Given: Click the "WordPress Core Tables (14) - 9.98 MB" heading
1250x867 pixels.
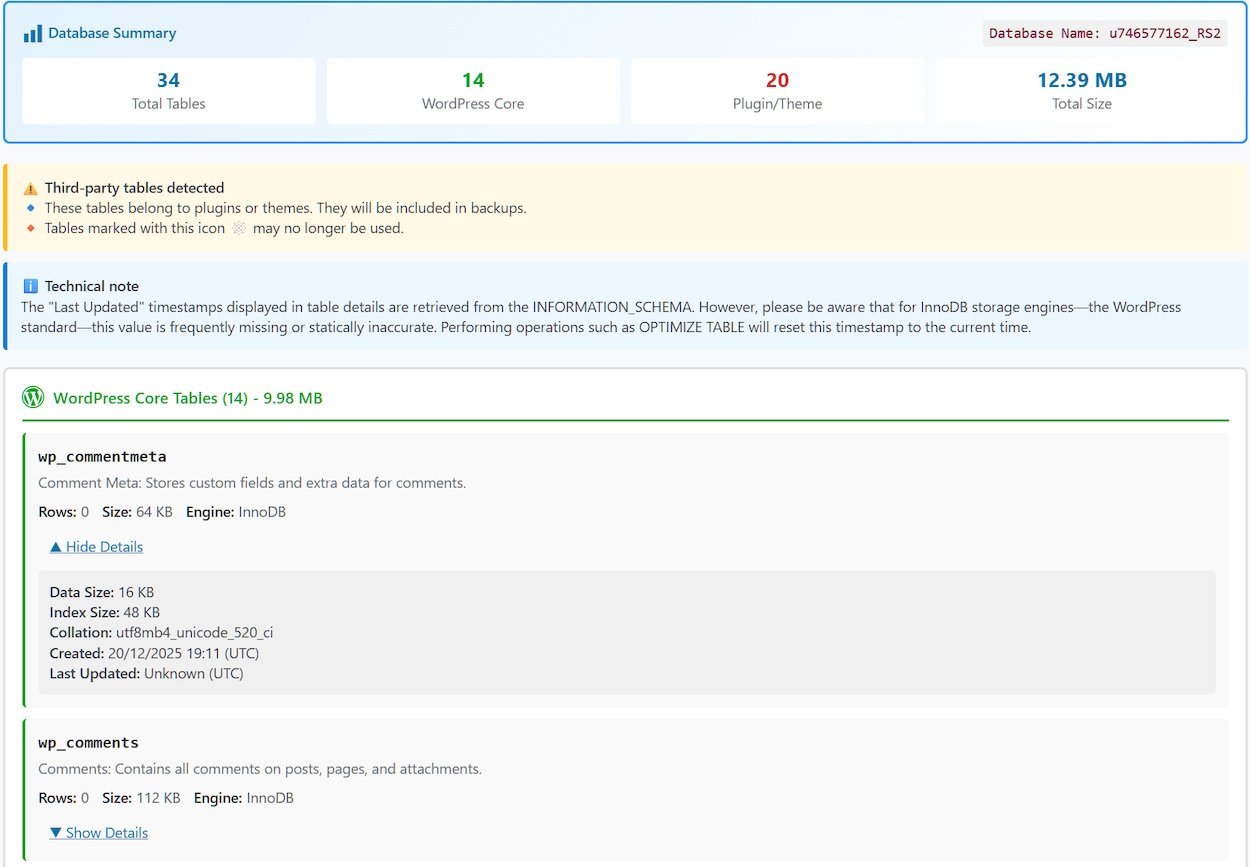Looking at the screenshot, I should pyautogui.click(x=188, y=398).
